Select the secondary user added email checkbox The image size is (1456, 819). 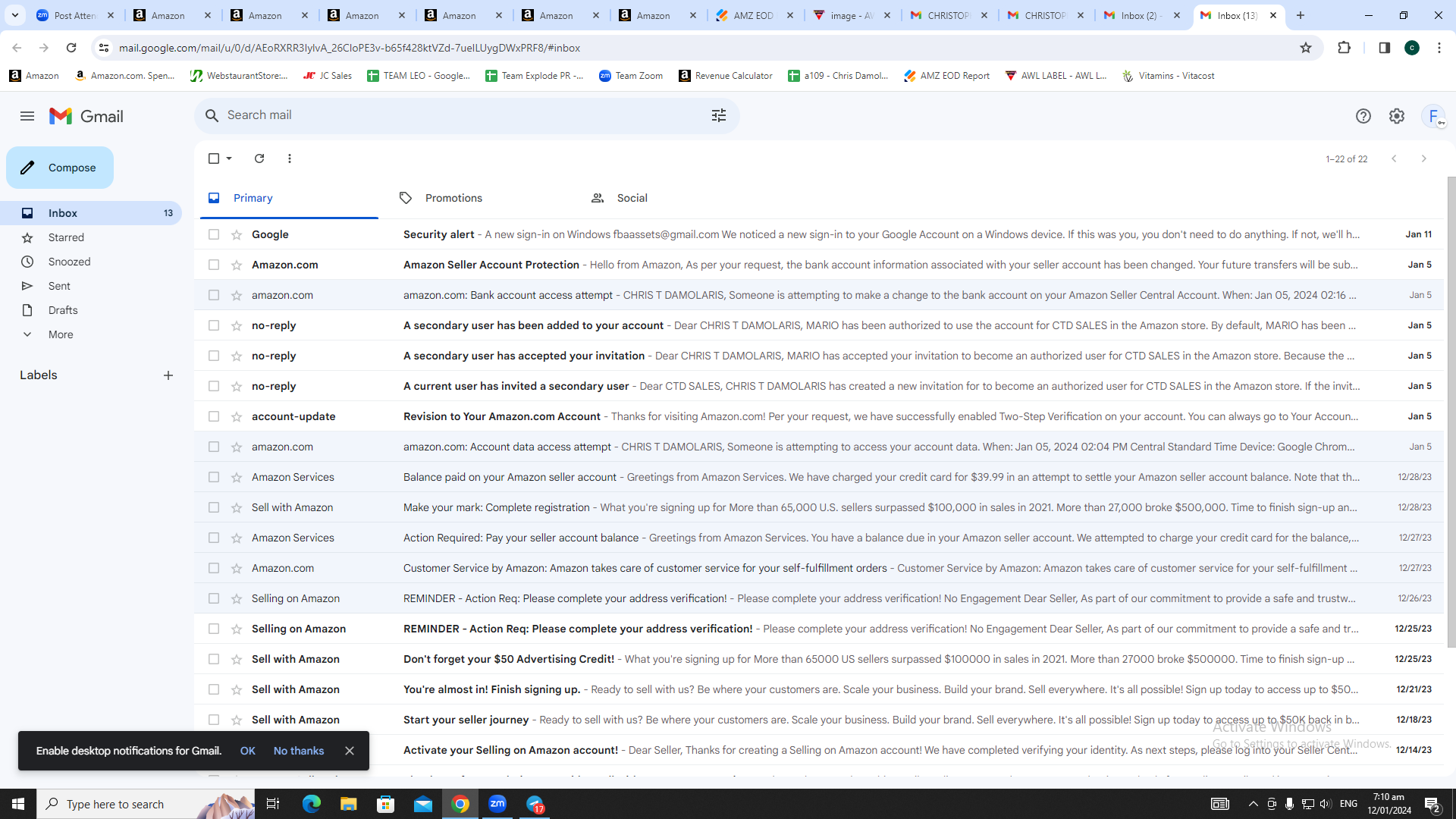click(213, 325)
